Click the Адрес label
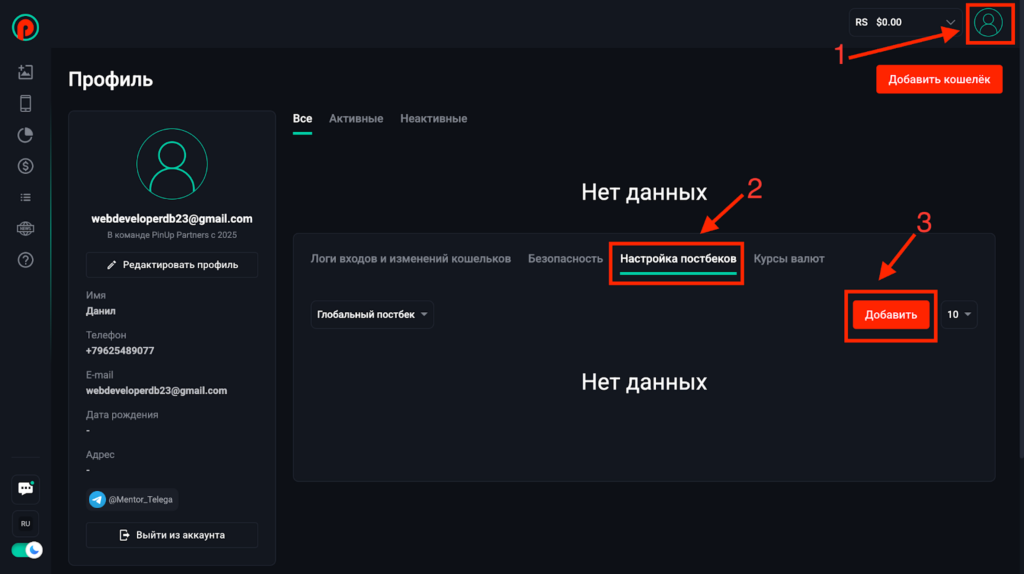Viewport: 1024px width, 574px height. pyautogui.click(x=100, y=454)
